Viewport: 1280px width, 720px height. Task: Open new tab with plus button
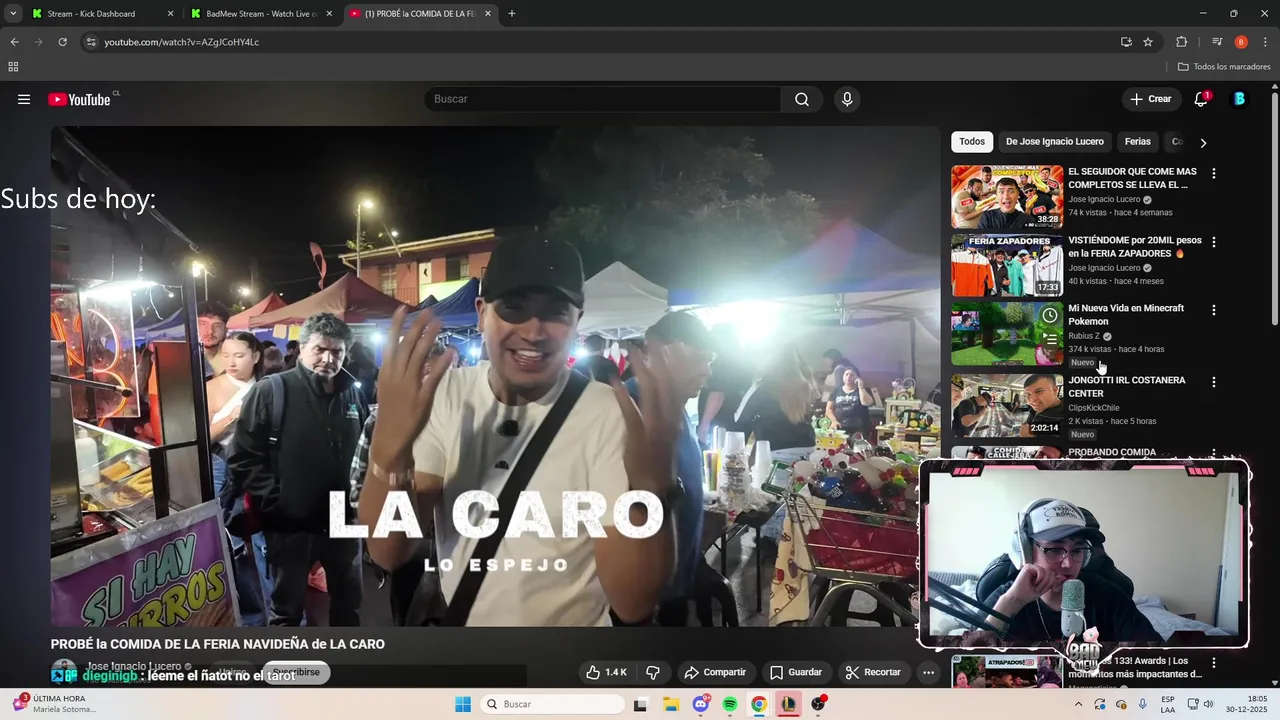click(512, 14)
